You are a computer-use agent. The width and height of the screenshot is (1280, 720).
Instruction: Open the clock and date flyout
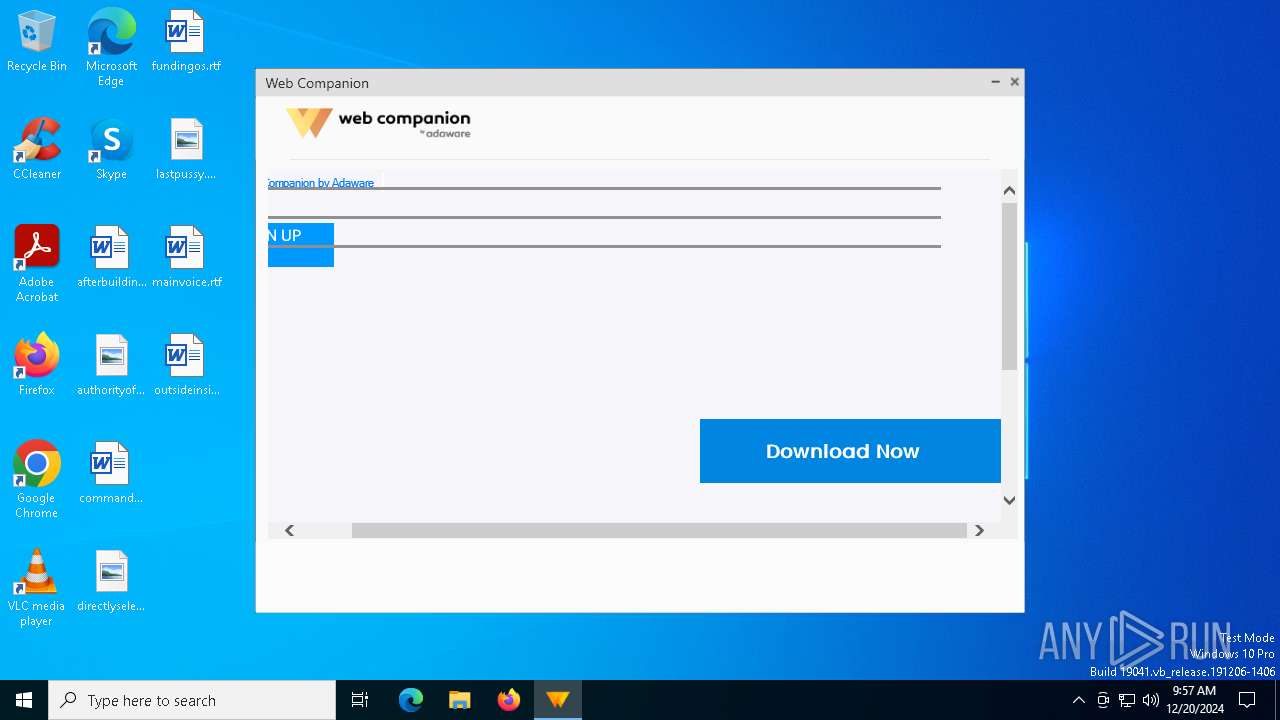pyautogui.click(x=1194, y=700)
